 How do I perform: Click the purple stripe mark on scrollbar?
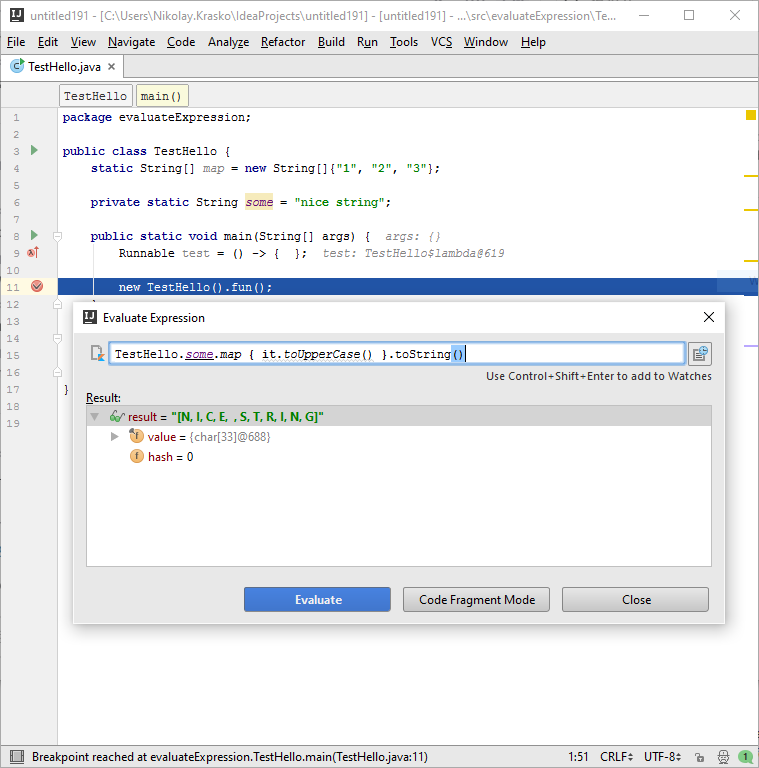[x=751, y=346]
